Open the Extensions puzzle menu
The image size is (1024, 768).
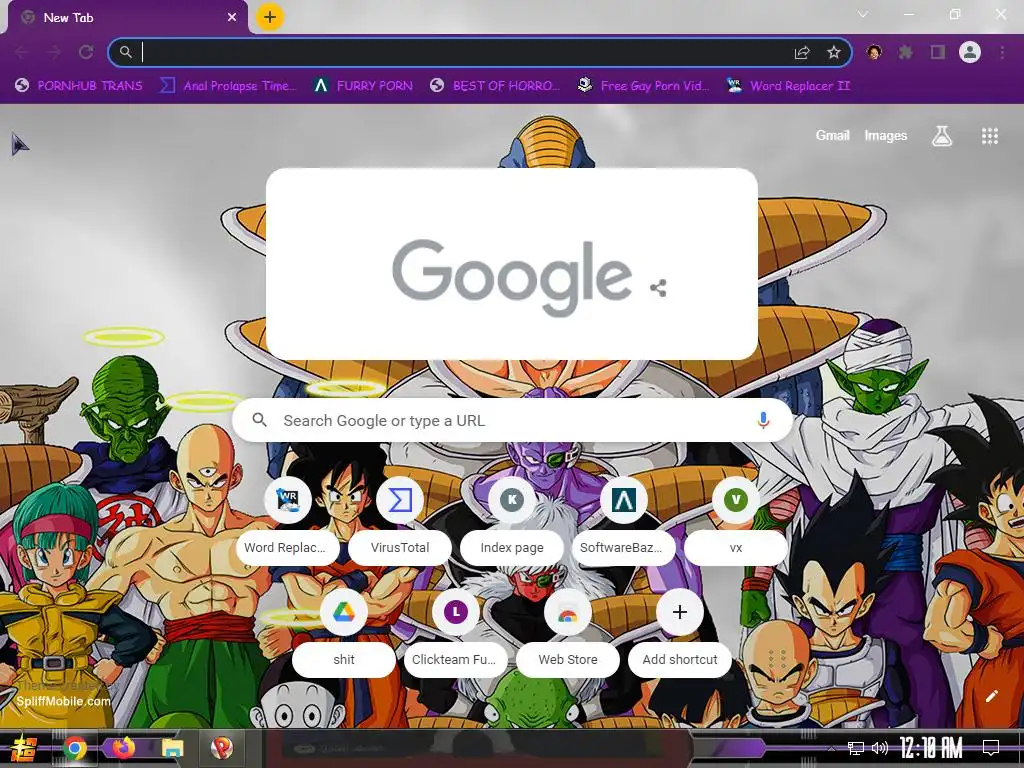pos(905,52)
